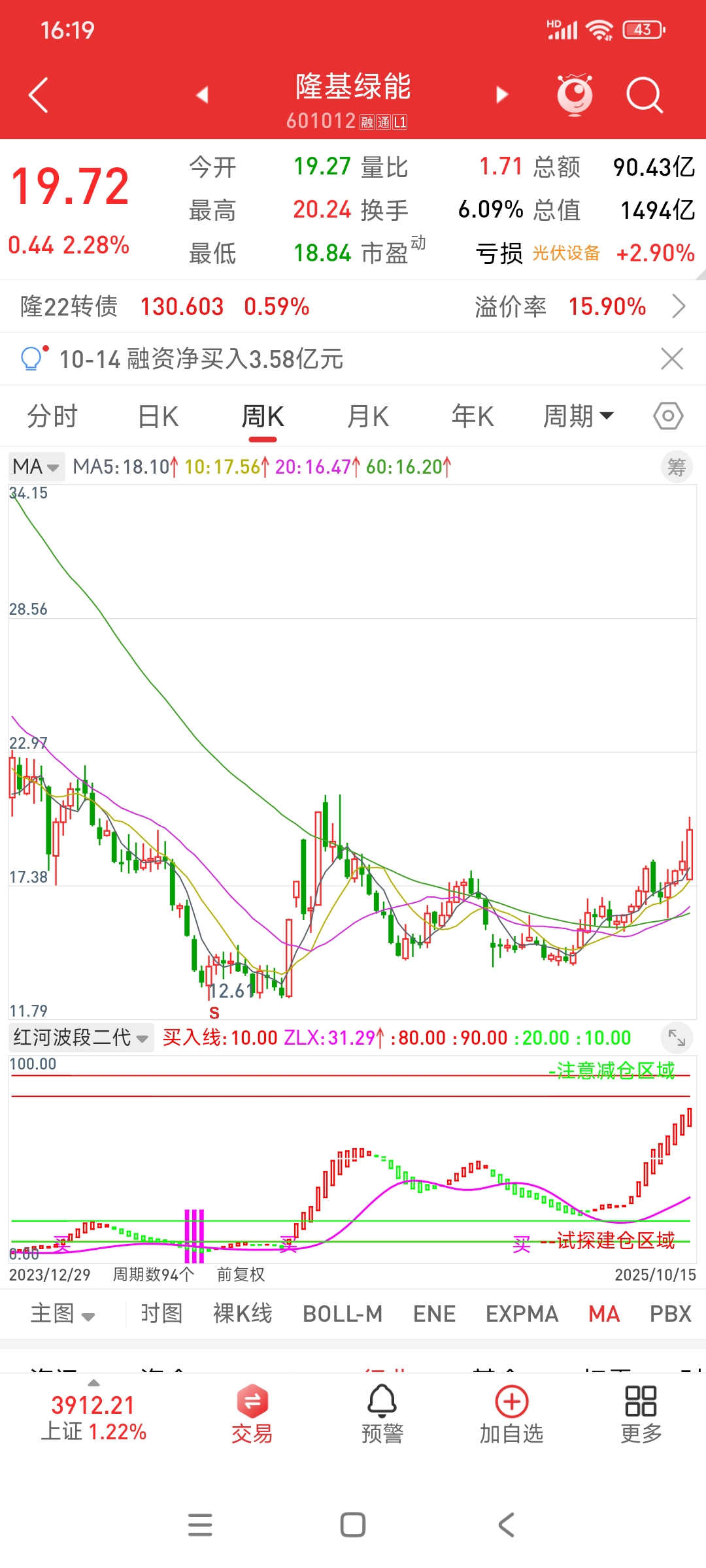The height and width of the screenshot is (1568, 706).
Task: Expand the indicator panel to fullscreen
Action: (676, 1037)
